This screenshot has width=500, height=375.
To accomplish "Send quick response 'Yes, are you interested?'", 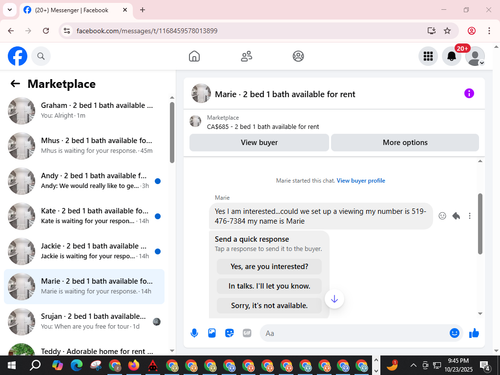I will pos(269,266).
